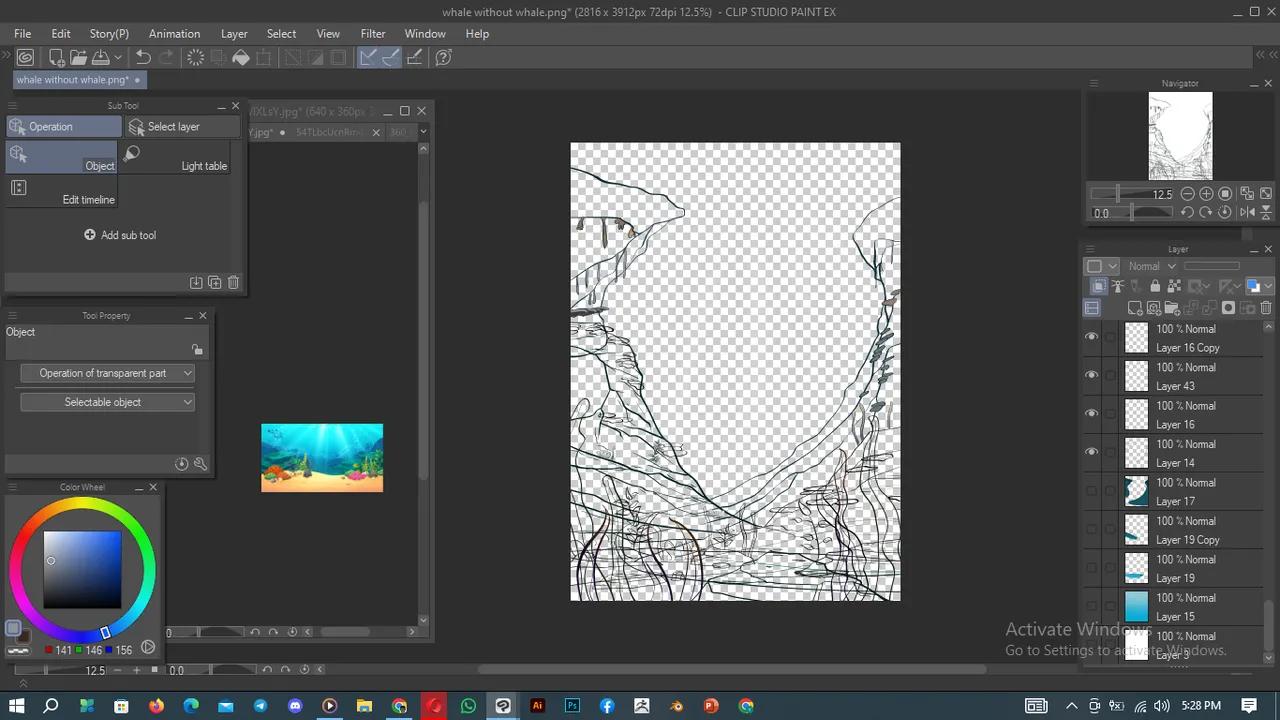Click the Fill bucket icon in the command bar

(241, 58)
